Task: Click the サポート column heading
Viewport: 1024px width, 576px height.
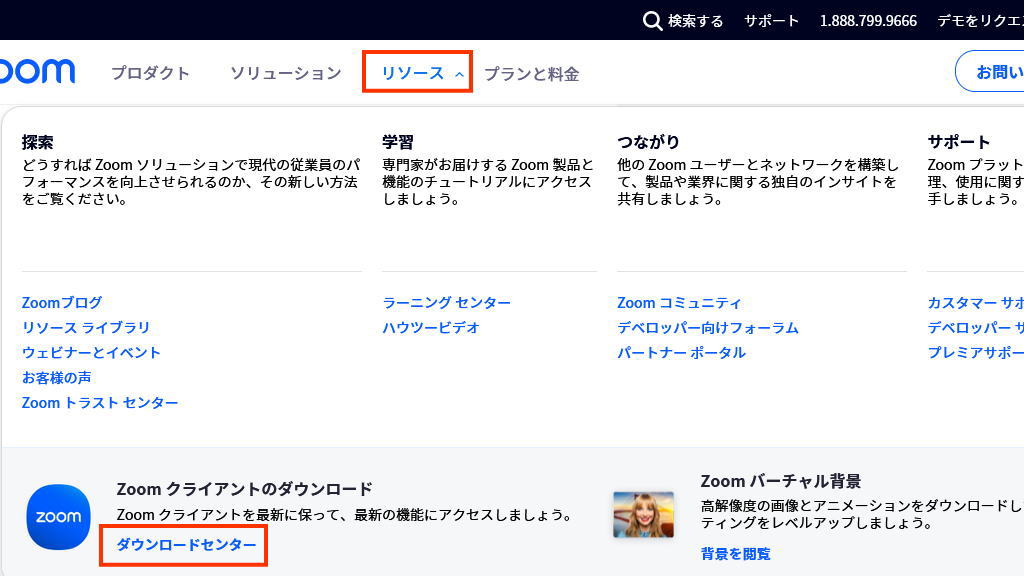Action: tap(959, 142)
